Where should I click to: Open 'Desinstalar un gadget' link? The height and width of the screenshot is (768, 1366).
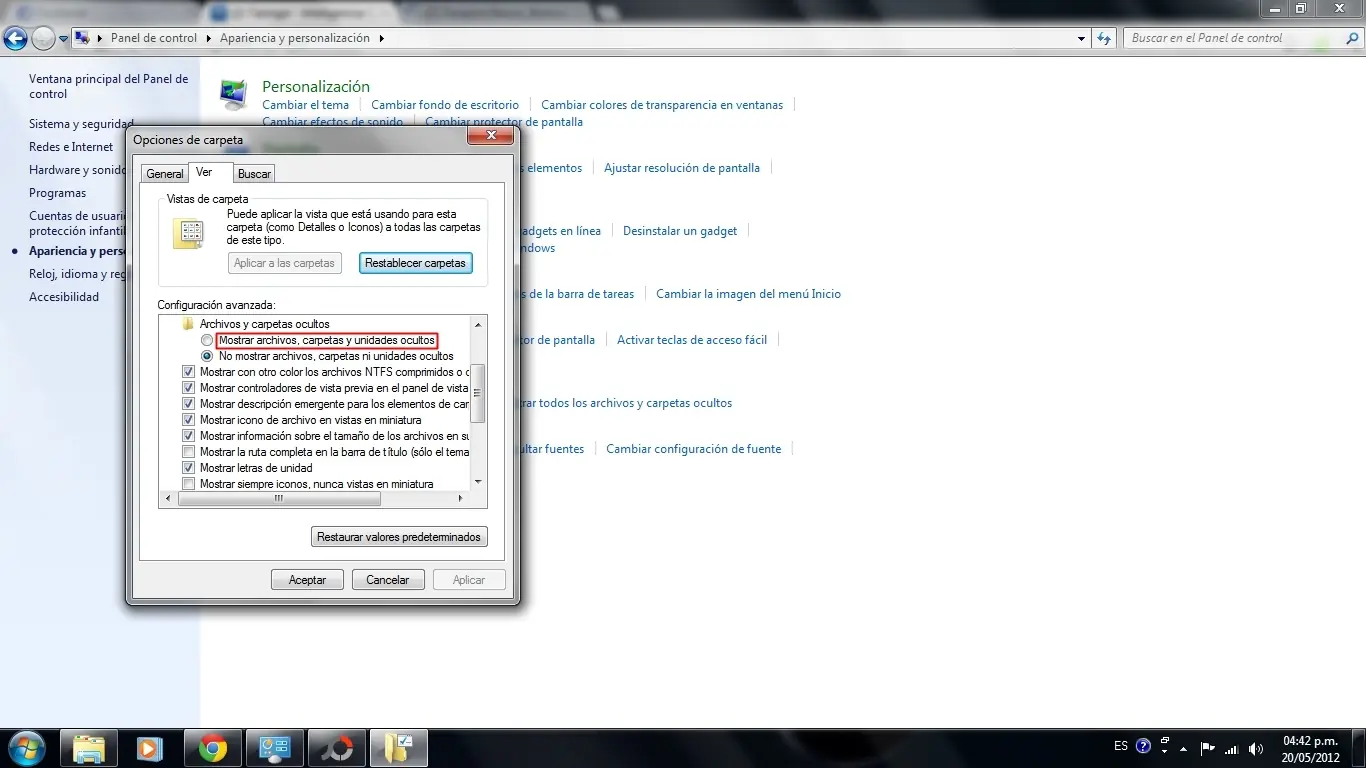pyautogui.click(x=680, y=231)
